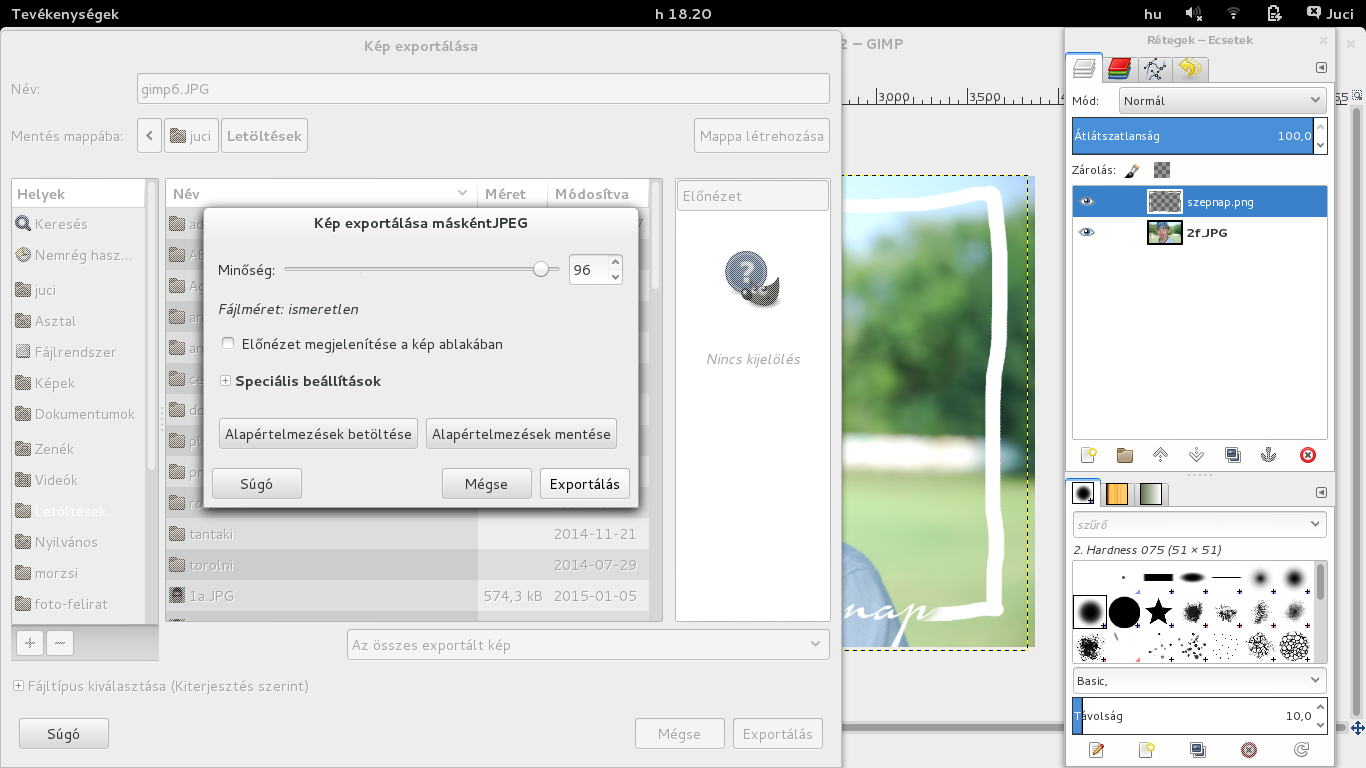This screenshot has height=768, width=1366.
Task: Duplicate the layer using the duplicate icon
Action: (1232, 455)
